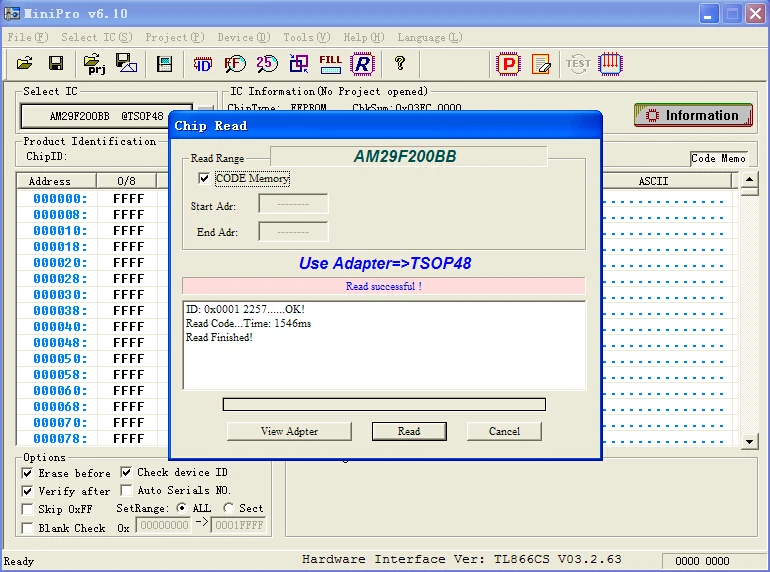Image resolution: width=770 pixels, height=572 pixels.
Task: Click range start field 00000000
Action: point(164,525)
